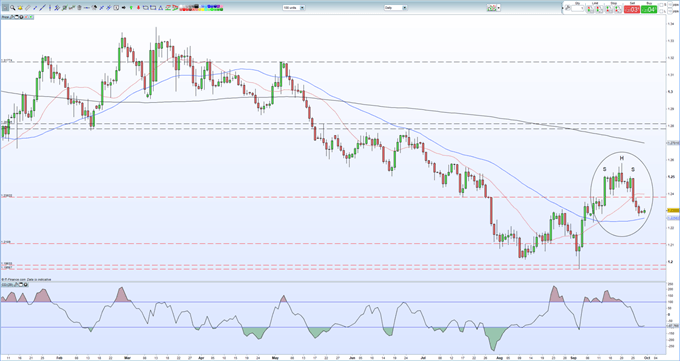Select the magnifier zoom tool
This screenshot has height=361, width=680.
13,7
